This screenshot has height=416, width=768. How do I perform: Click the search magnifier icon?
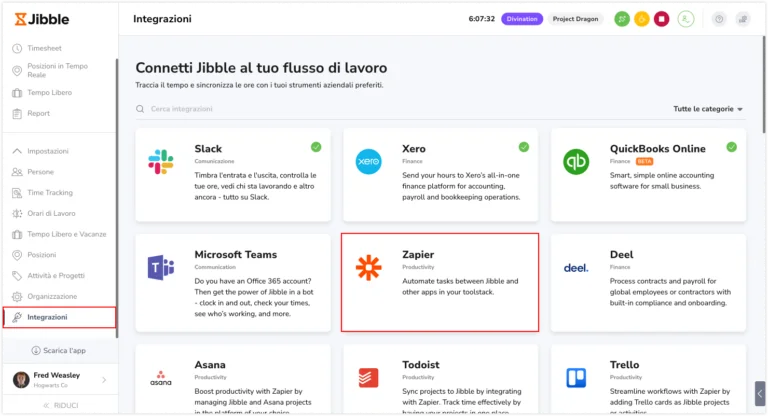coord(140,109)
